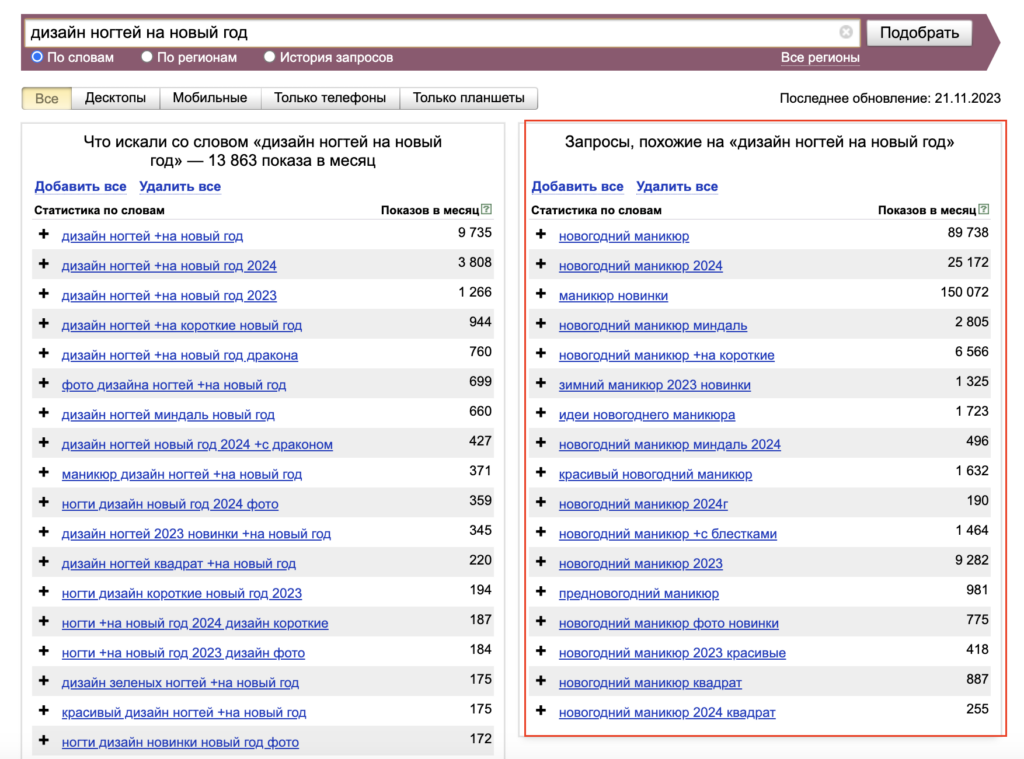This screenshot has height=759, width=1024.
Task: Click «Добавить все» in the left panel
Action: click(x=80, y=186)
